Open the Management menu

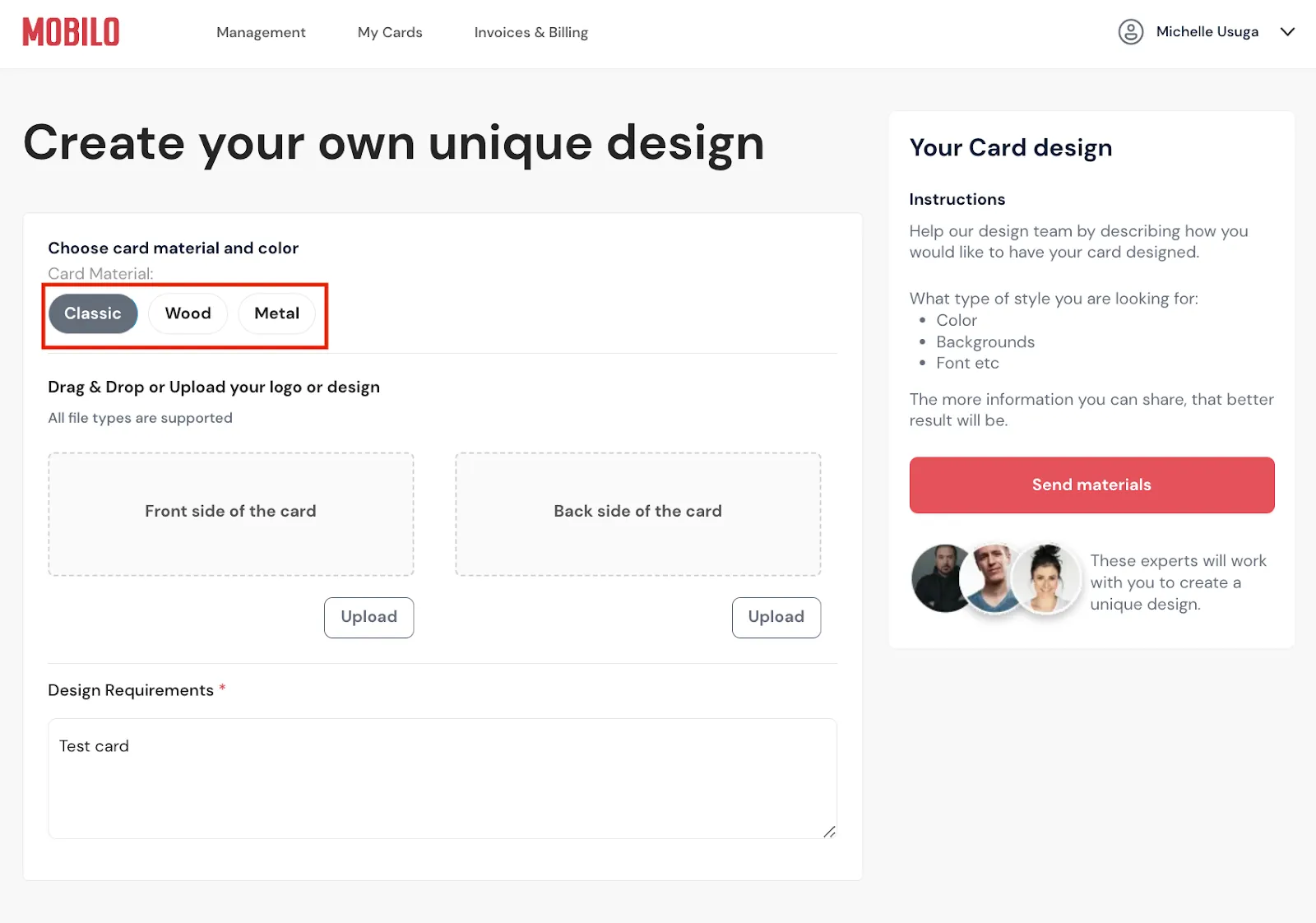pos(261,32)
